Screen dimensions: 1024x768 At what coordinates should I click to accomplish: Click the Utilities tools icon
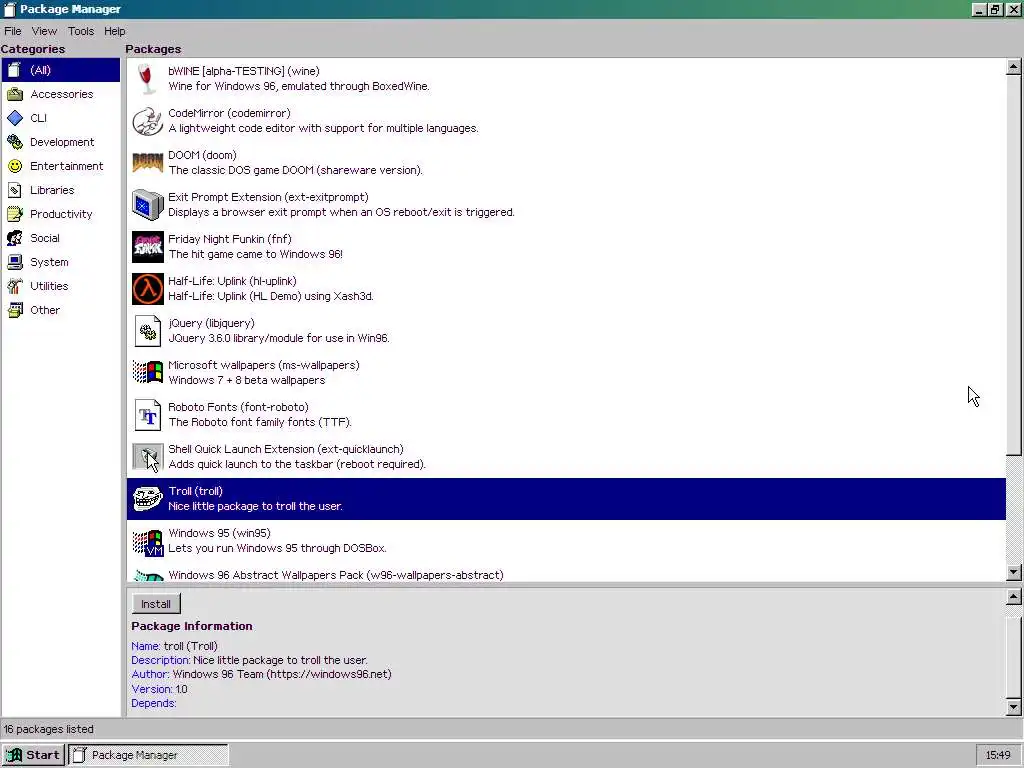15,286
